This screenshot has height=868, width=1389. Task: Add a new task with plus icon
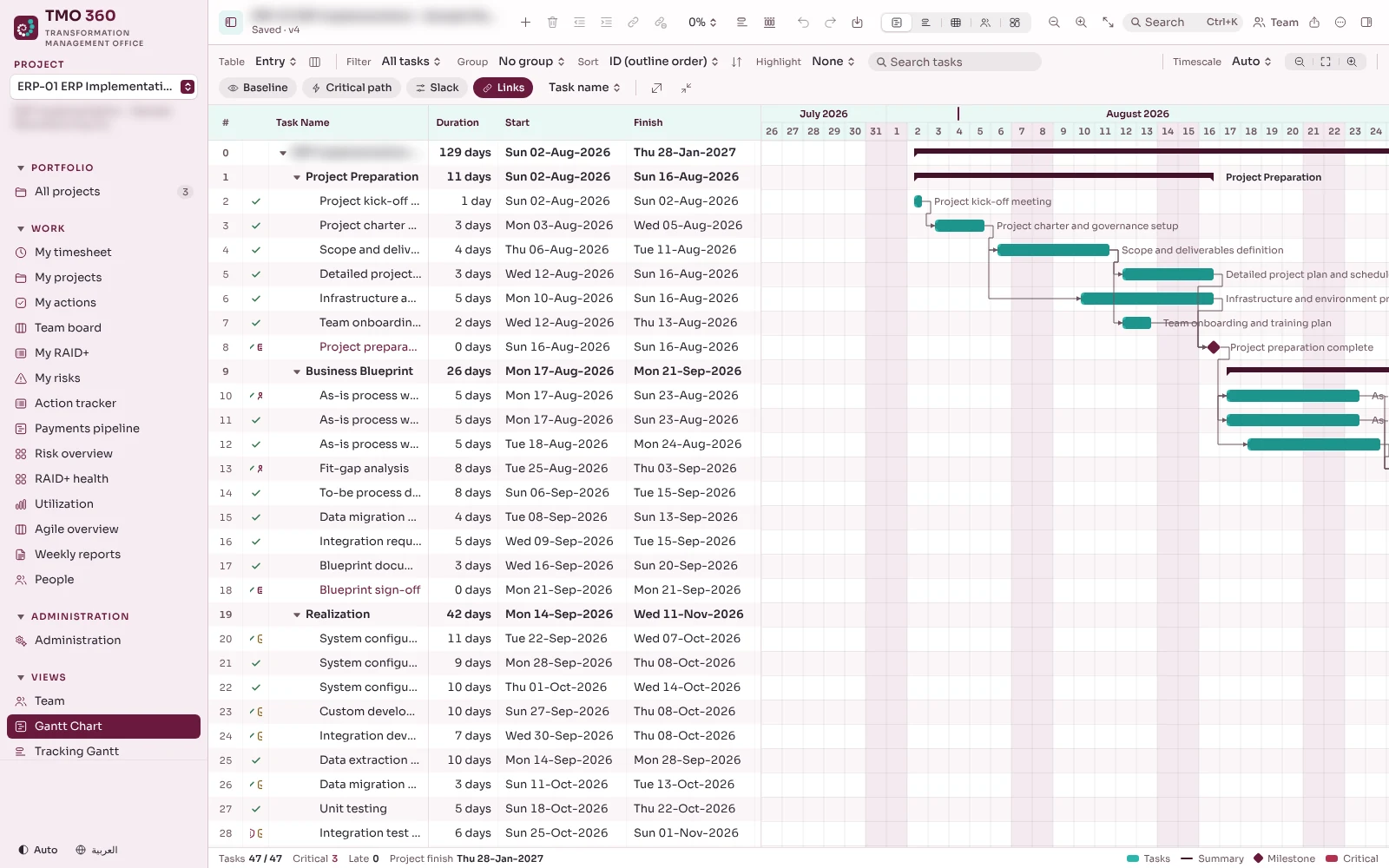point(525,23)
